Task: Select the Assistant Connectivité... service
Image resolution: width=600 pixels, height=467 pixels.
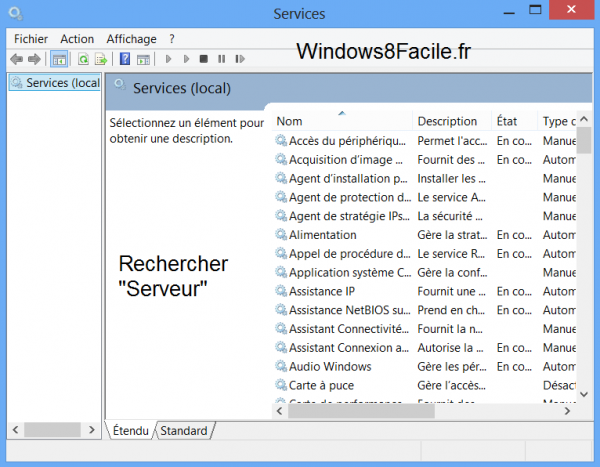Action: (x=349, y=328)
